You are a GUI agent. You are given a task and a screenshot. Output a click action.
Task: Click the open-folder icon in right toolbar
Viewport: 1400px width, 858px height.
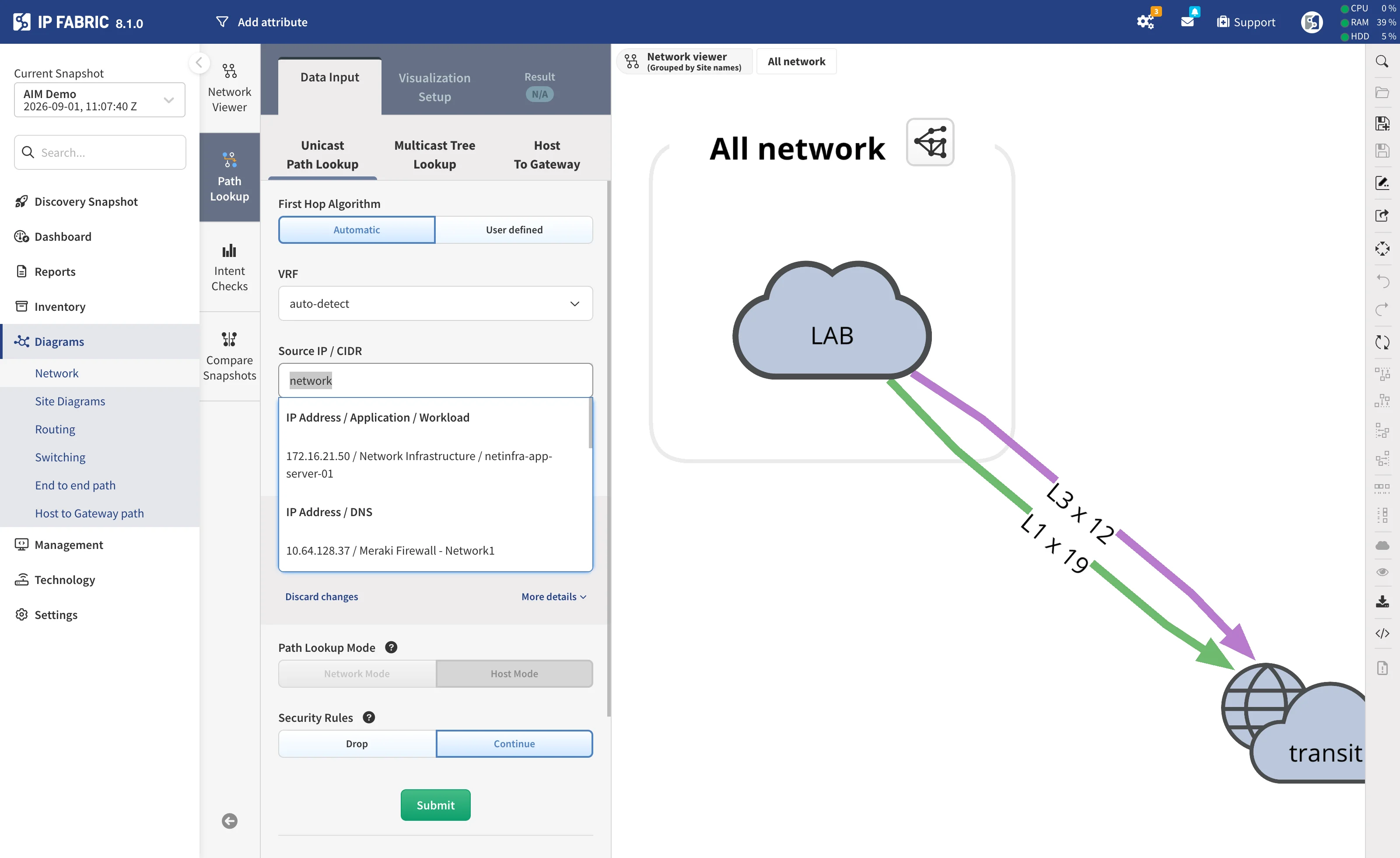(1382, 92)
